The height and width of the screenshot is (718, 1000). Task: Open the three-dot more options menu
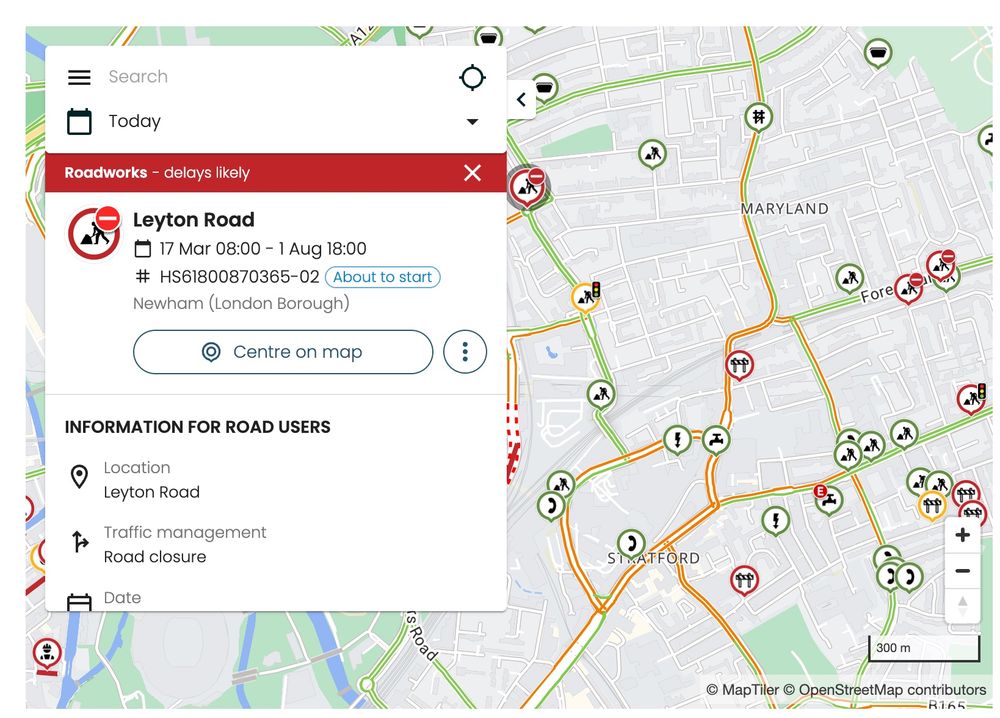click(x=465, y=352)
